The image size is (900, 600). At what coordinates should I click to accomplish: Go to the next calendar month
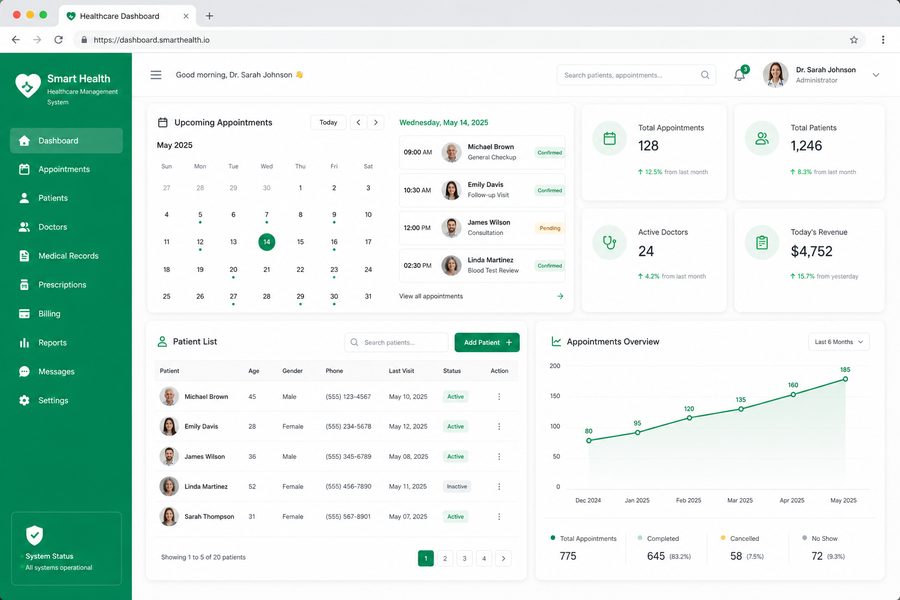click(x=376, y=122)
